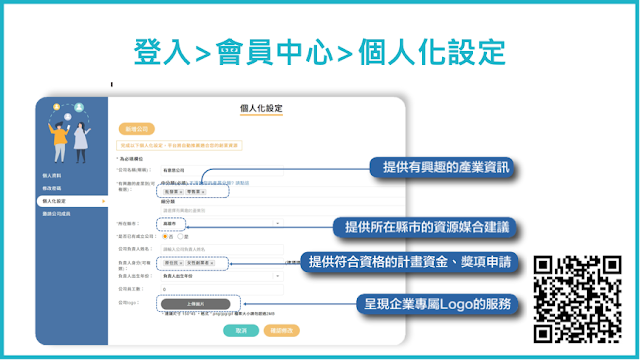
Task: Open the 請點這 link beside industry category
Action: coord(242,183)
